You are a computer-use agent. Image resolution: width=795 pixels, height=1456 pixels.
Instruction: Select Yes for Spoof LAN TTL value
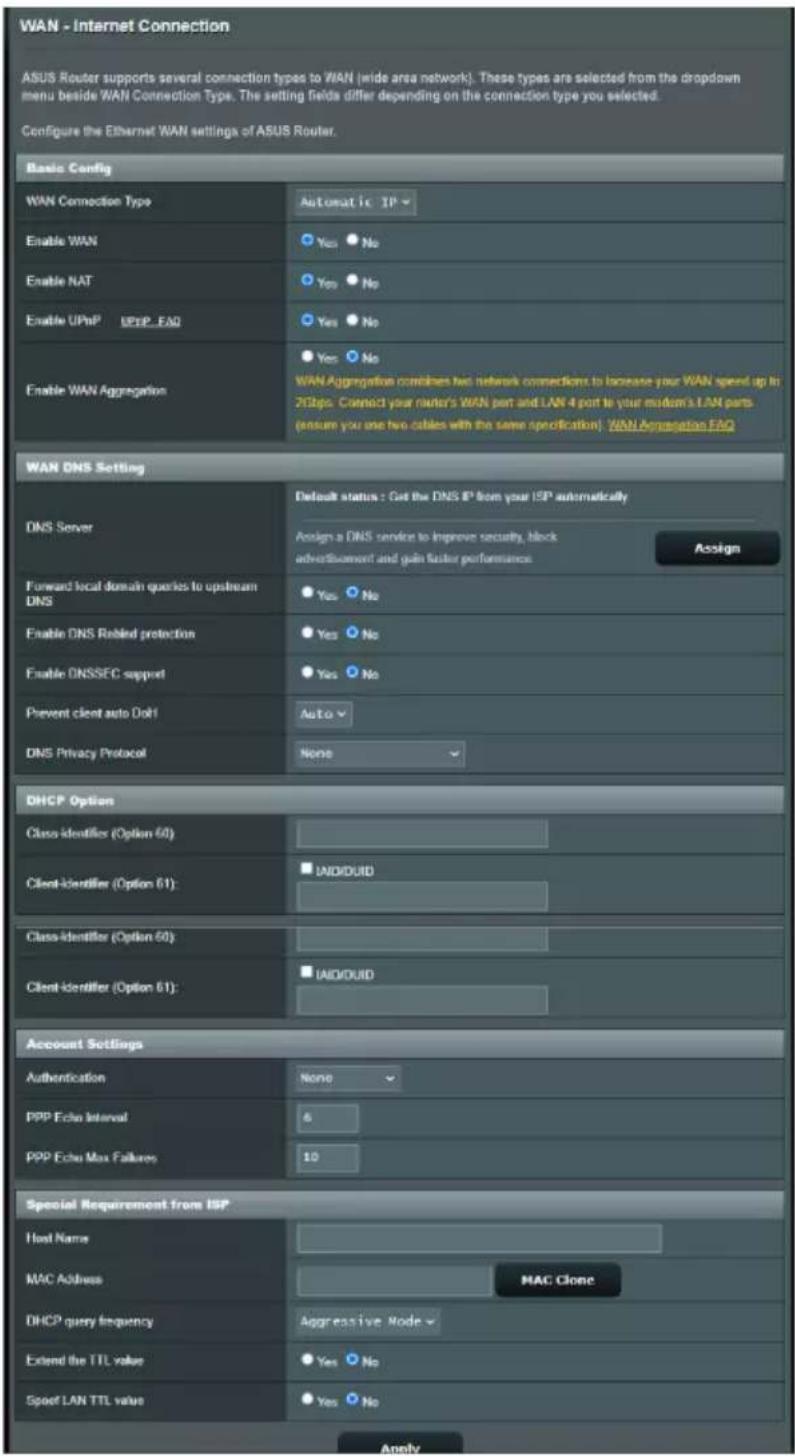pos(308,1400)
